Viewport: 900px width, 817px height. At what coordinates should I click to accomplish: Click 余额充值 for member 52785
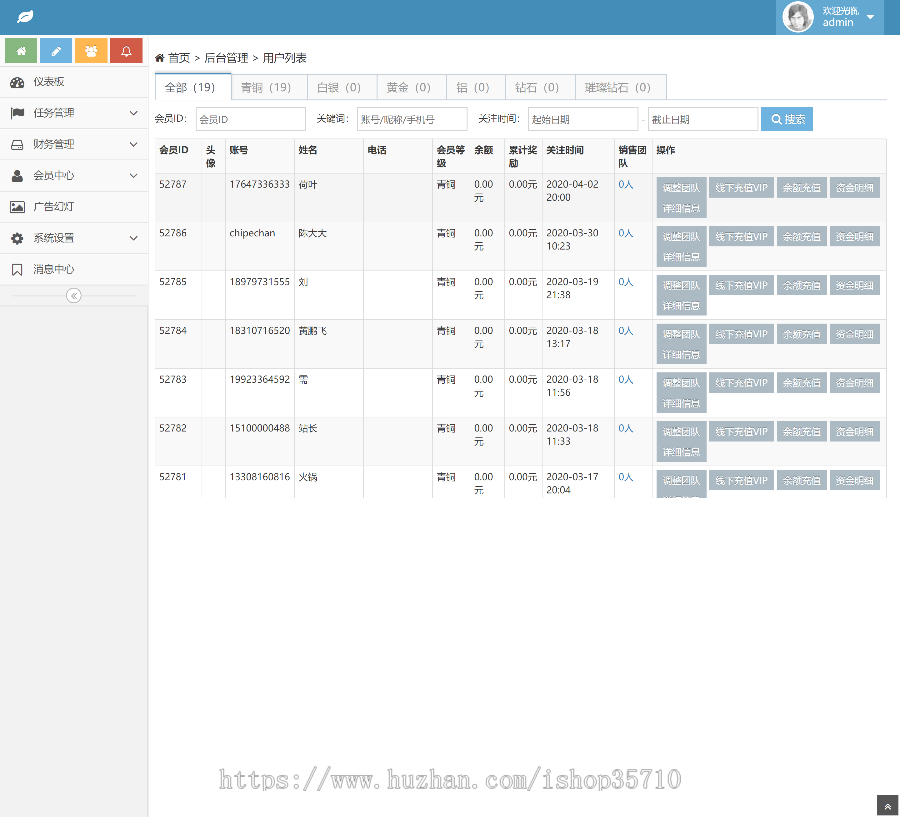pos(802,285)
